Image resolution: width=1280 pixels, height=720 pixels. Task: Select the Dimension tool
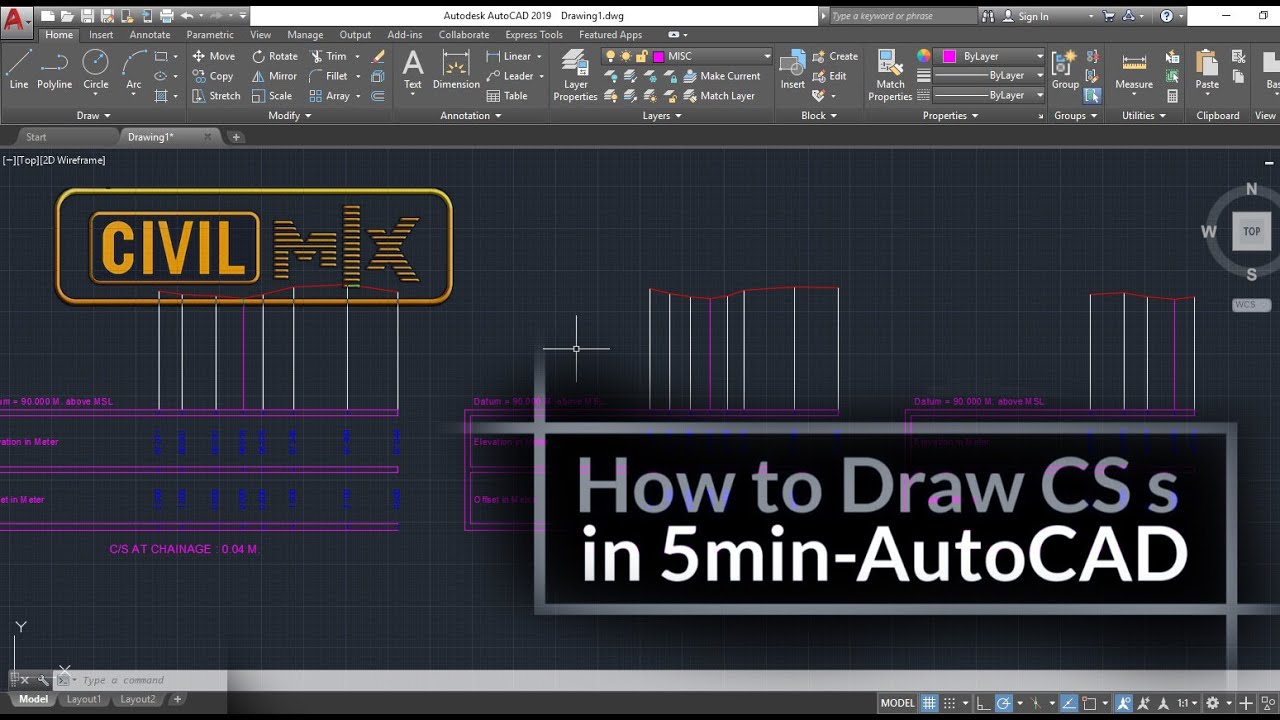456,69
